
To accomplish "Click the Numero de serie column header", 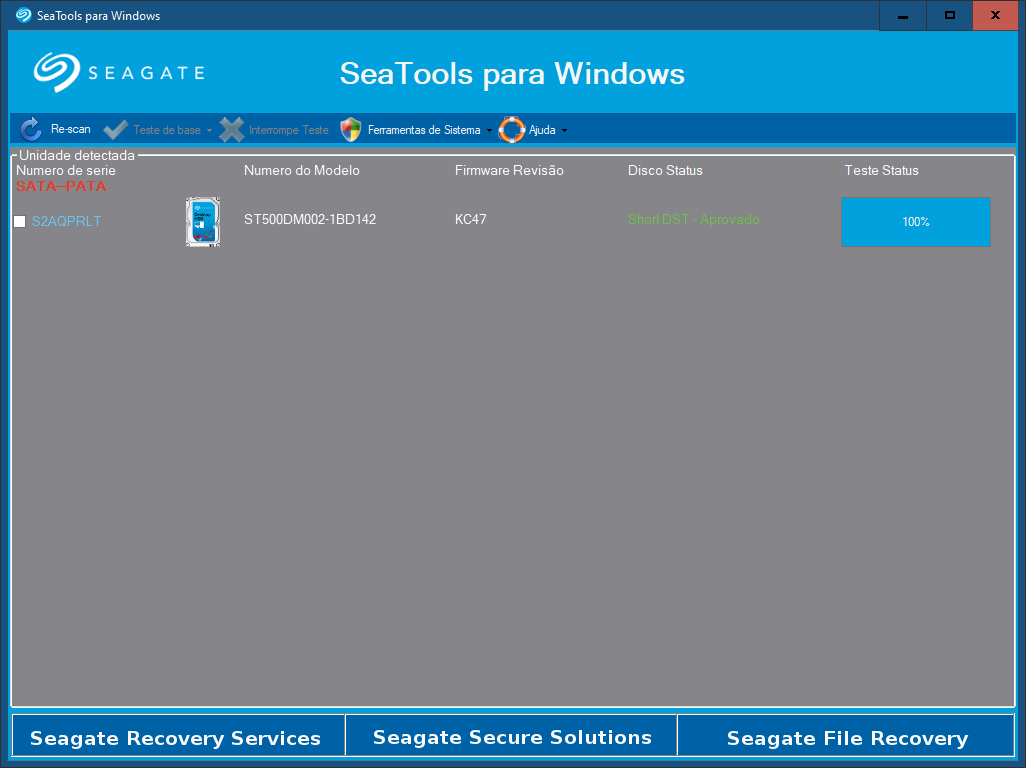I will tap(65, 170).
